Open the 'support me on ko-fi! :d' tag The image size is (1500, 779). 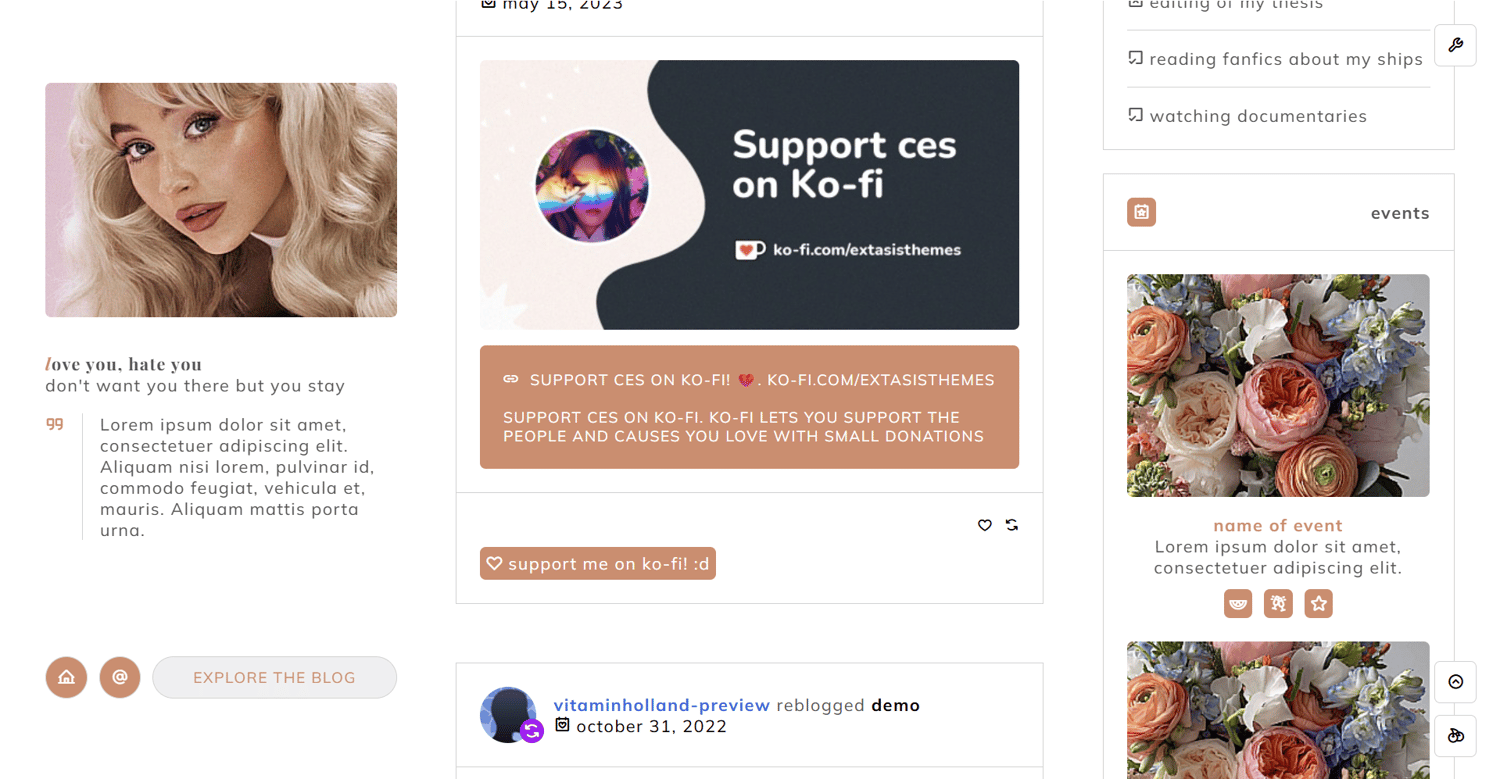[598, 564]
